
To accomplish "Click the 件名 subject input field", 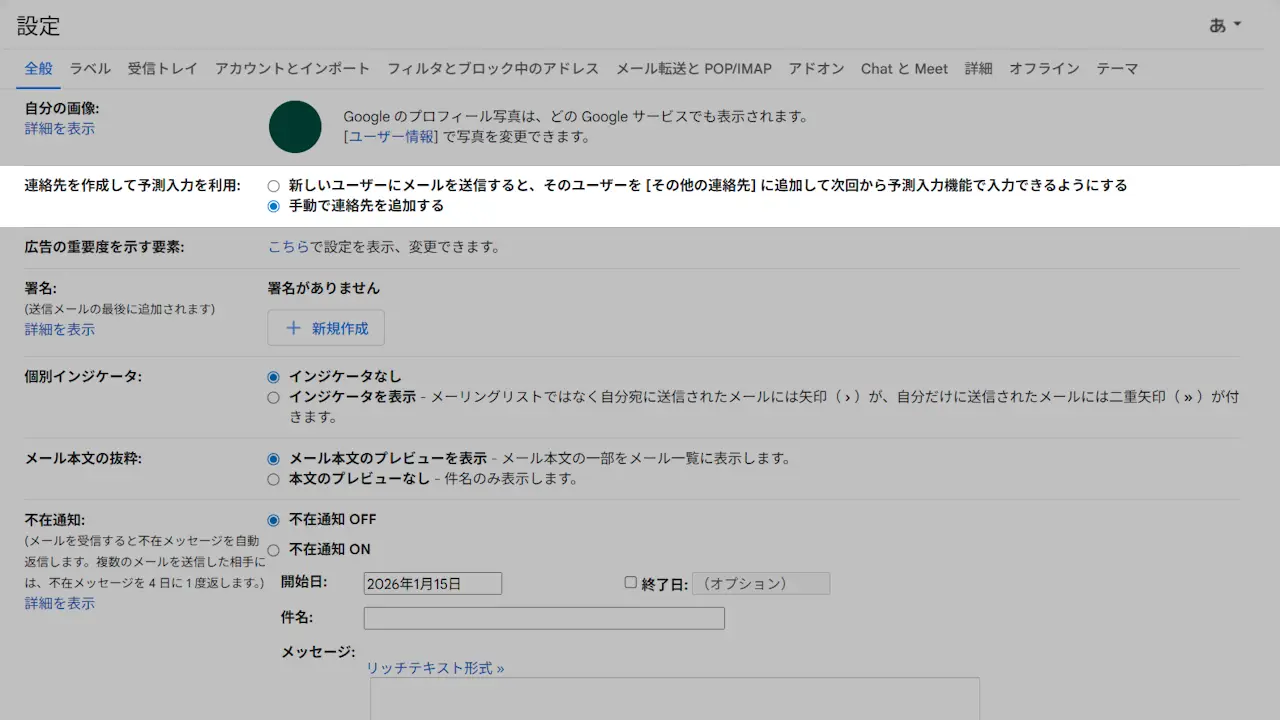I will coord(544,618).
